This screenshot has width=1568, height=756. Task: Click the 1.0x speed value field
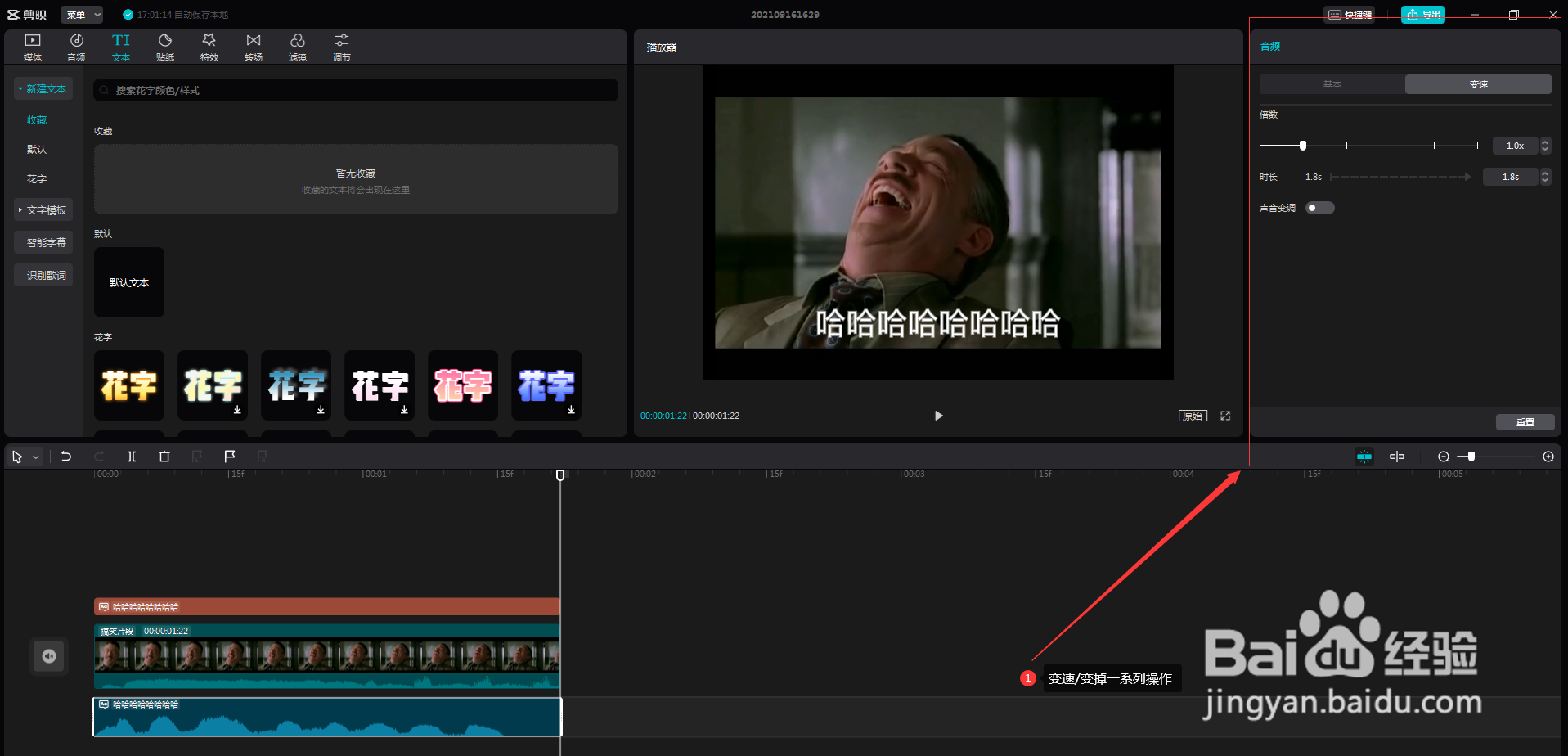tap(1515, 146)
